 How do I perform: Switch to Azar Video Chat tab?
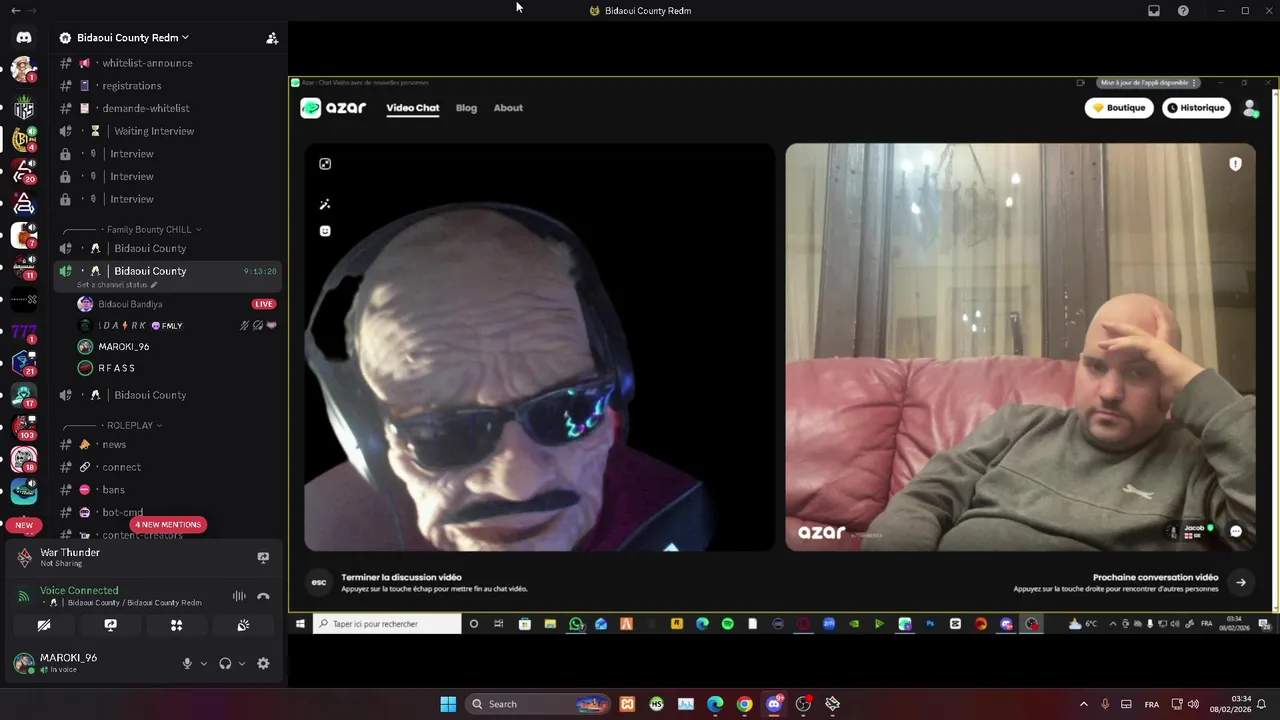413,108
